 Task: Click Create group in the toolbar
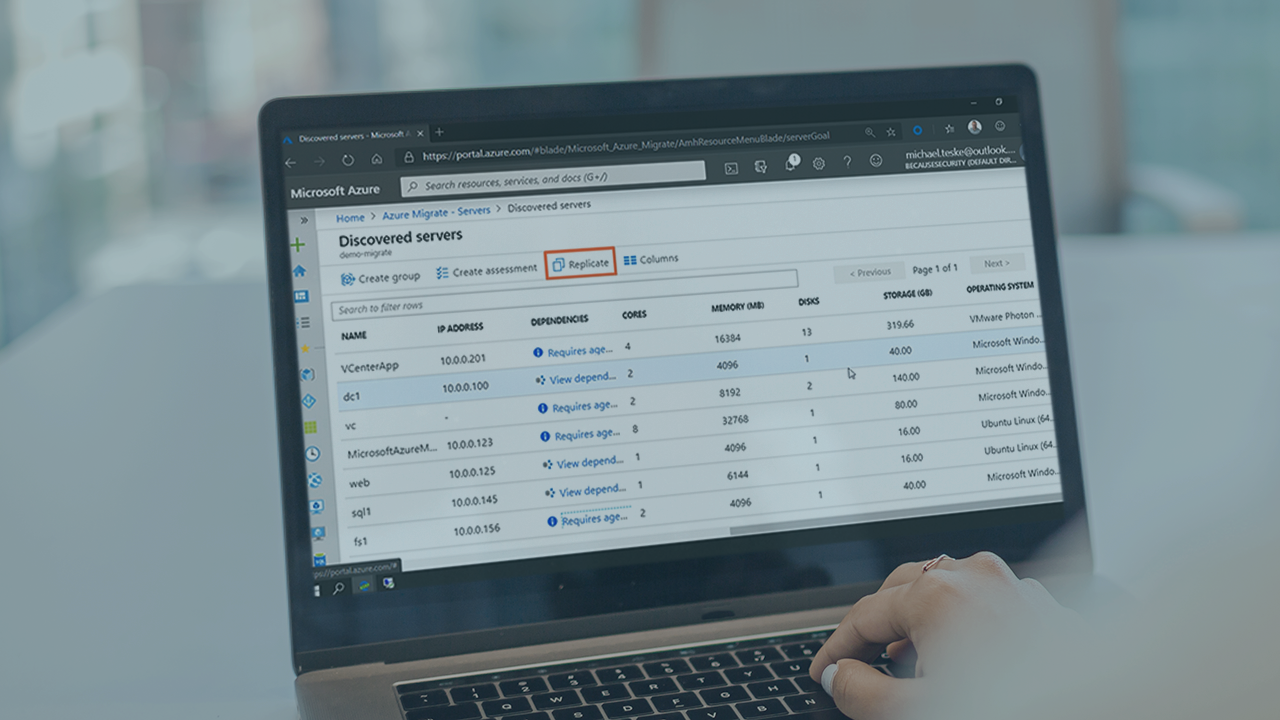tap(380, 278)
